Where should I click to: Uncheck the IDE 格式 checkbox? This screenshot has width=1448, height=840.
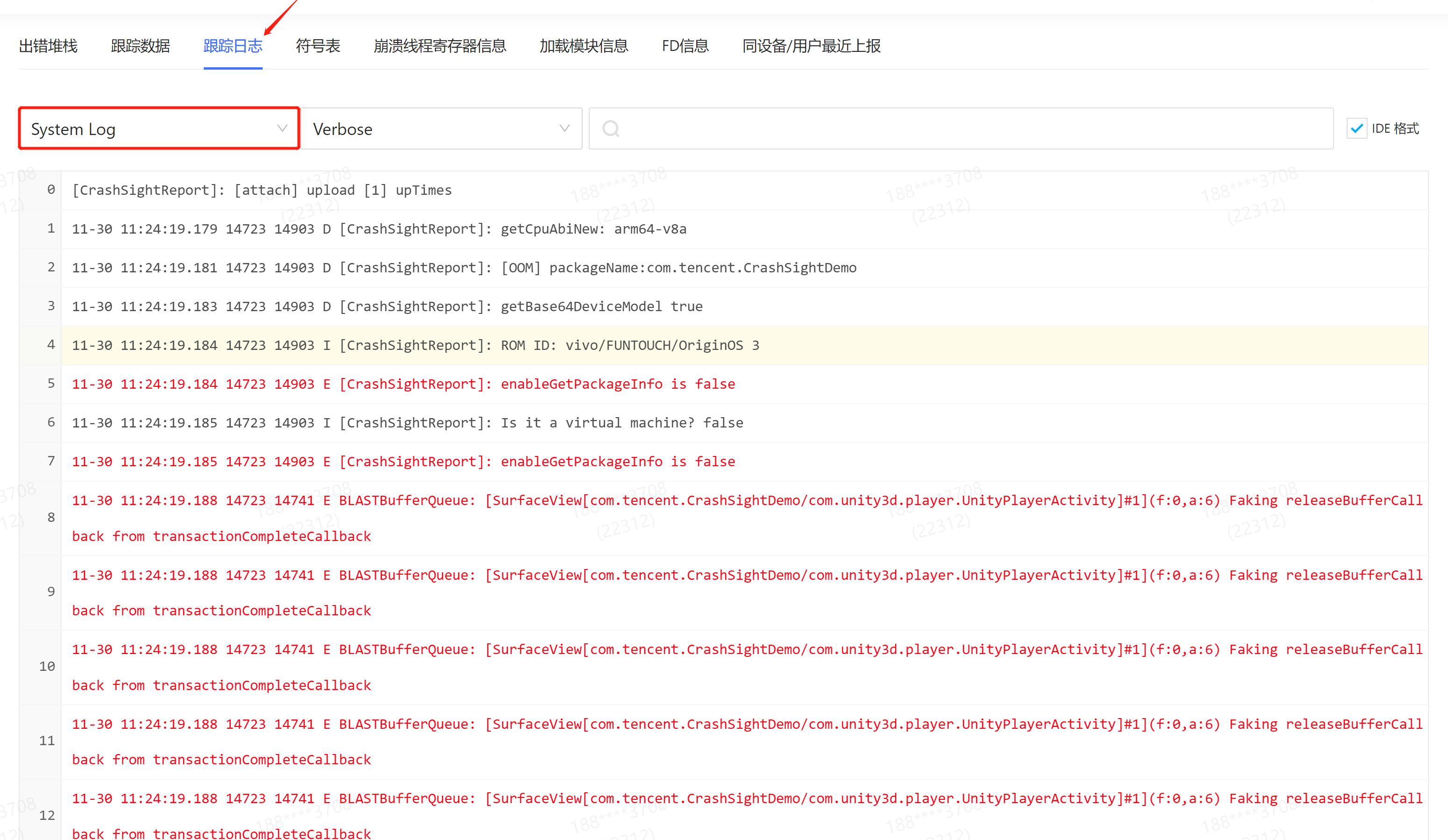(x=1356, y=128)
